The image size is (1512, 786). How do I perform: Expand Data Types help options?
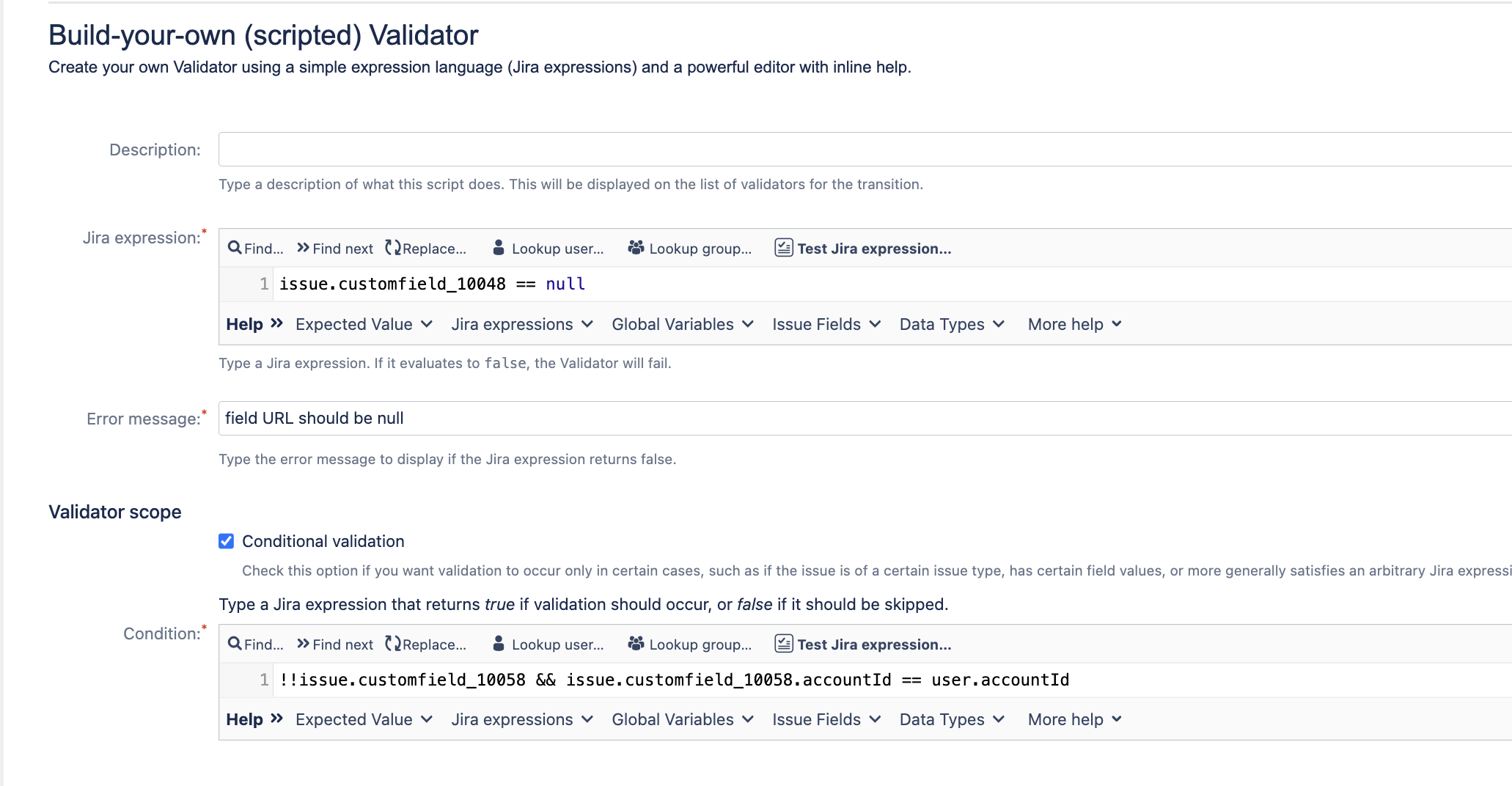[951, 324]
